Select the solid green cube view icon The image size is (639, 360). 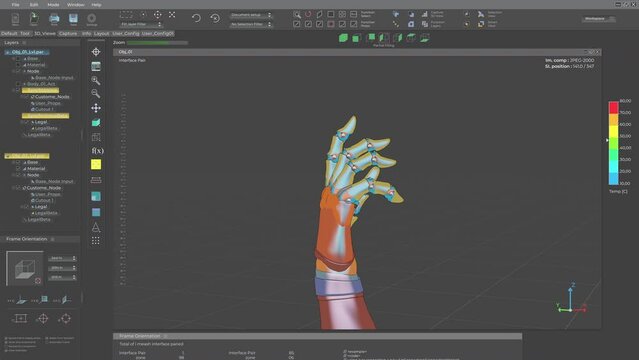click(343, 38)
